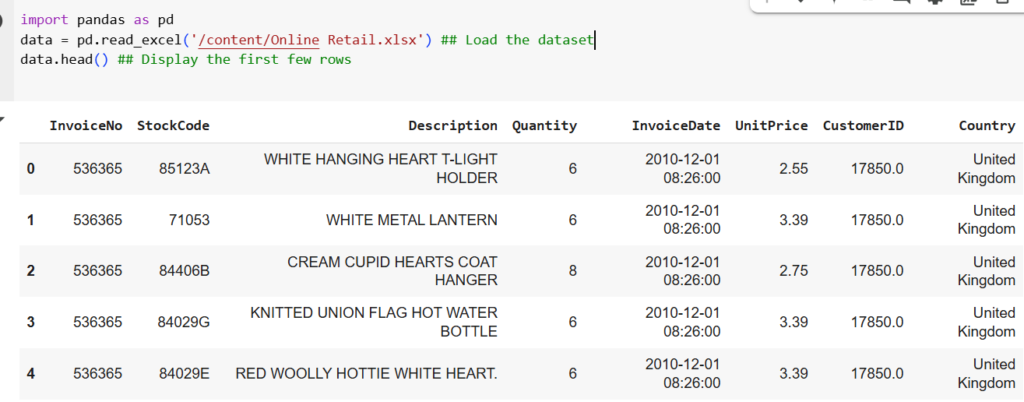The height and width of the screenshot is (402, 1024).
Task: Select row index 4 in the table
Action: (x=31, y=373)
